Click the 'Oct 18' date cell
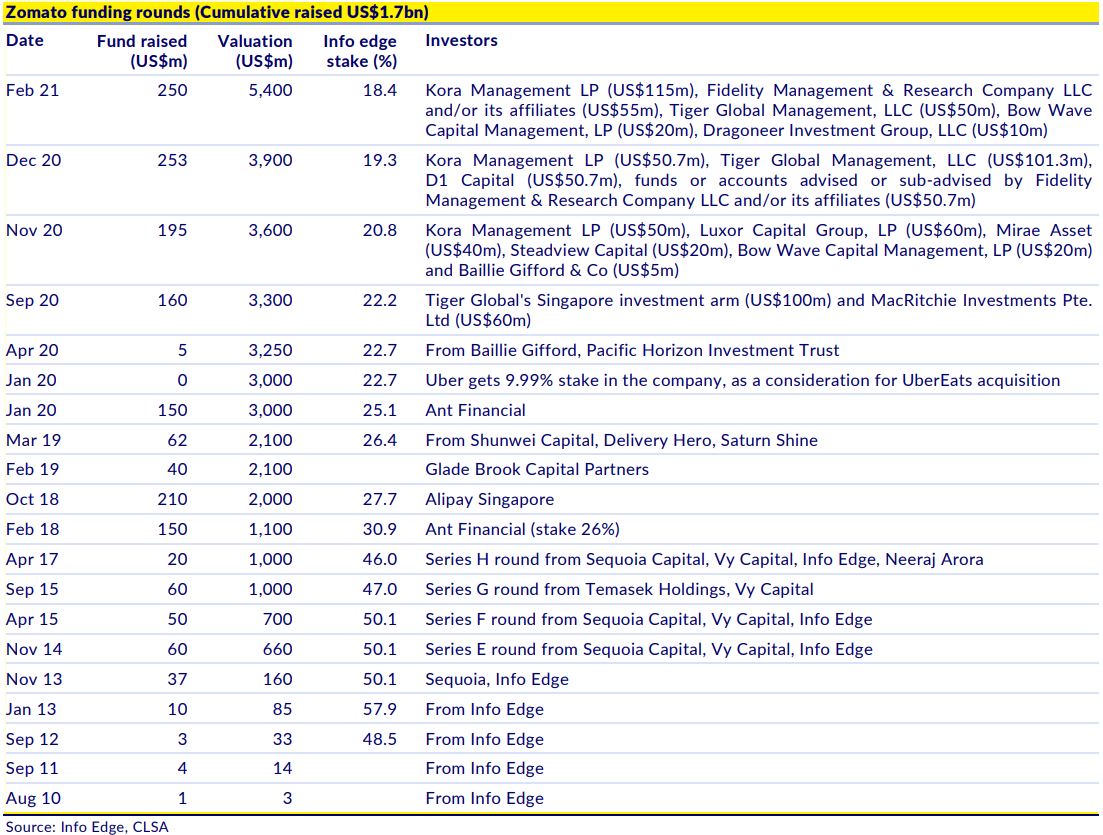This screenshot has width=1103, height=835. coord(32,499)
